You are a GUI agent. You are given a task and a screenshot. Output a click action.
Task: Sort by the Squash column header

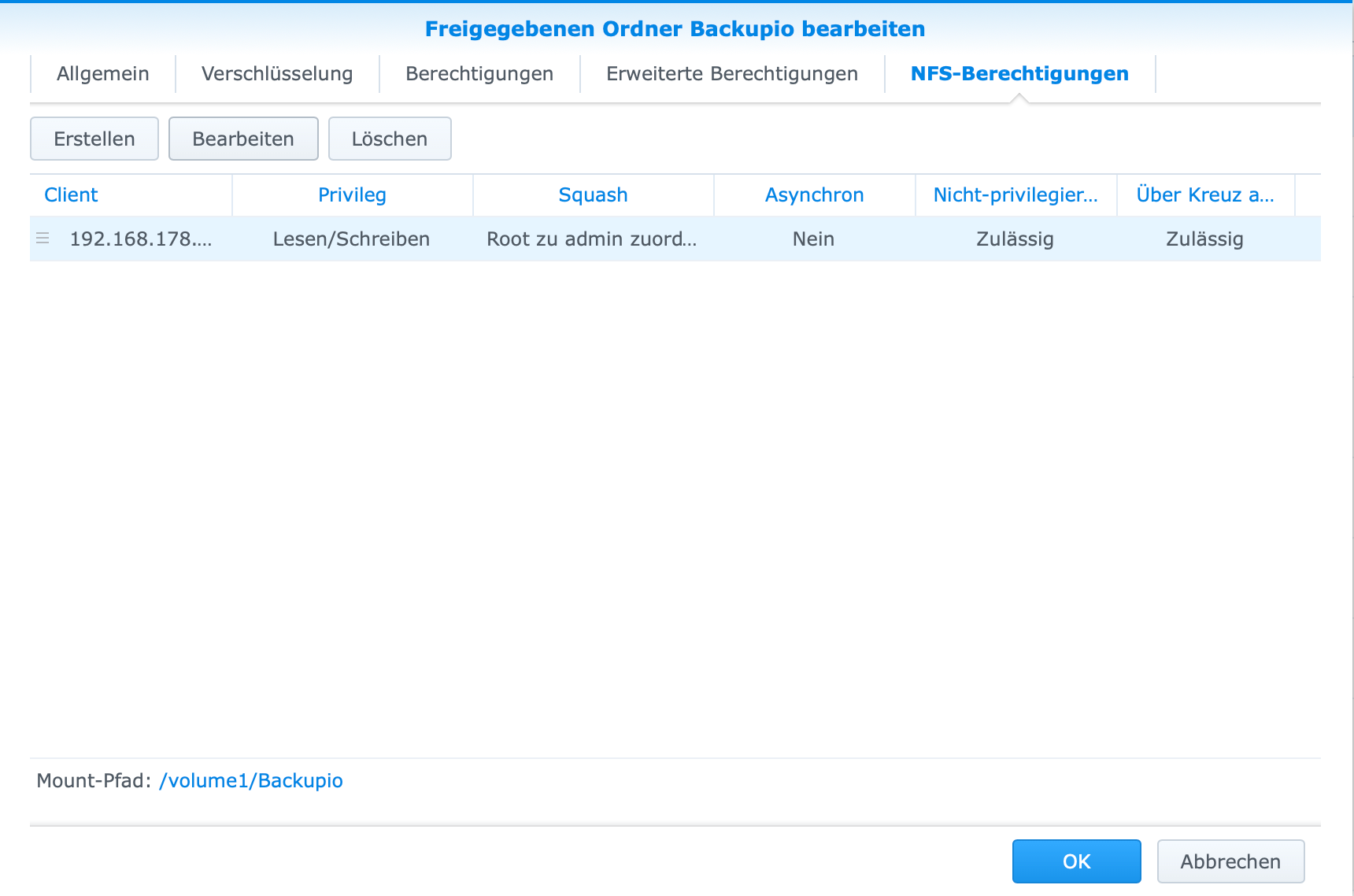593,194
